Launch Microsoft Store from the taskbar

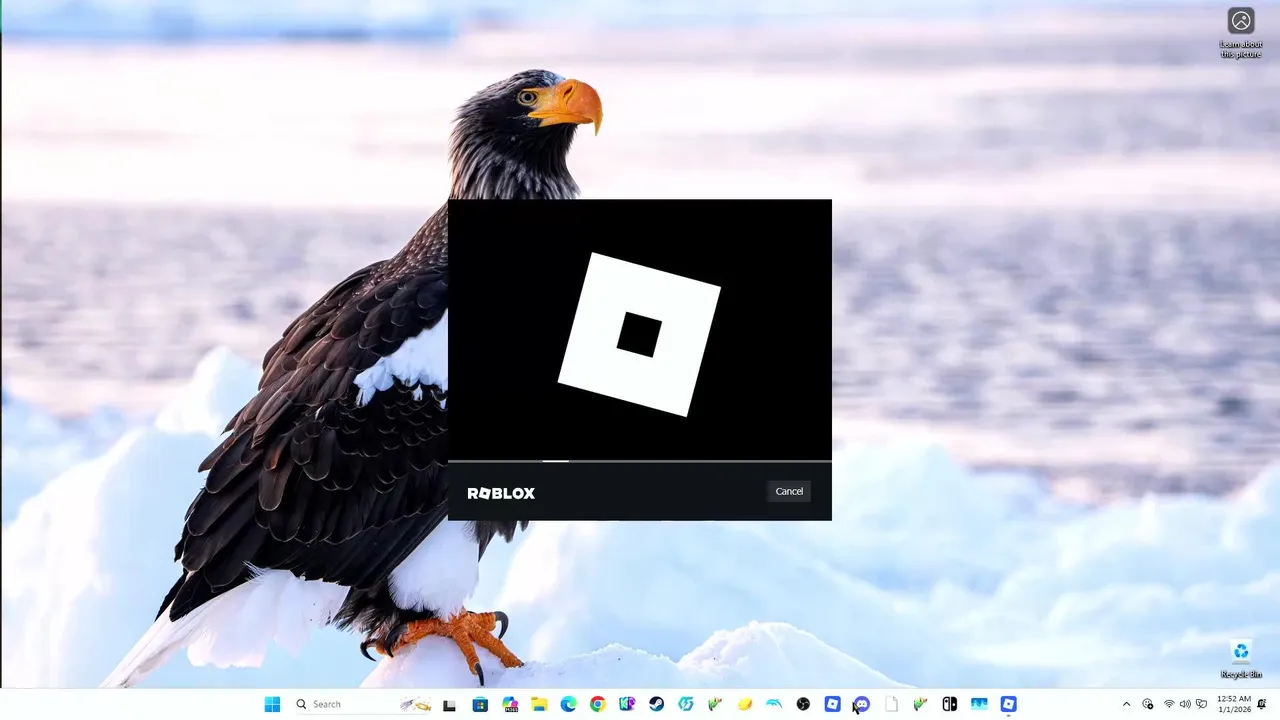pyautogui.click(x=480, y=704)
